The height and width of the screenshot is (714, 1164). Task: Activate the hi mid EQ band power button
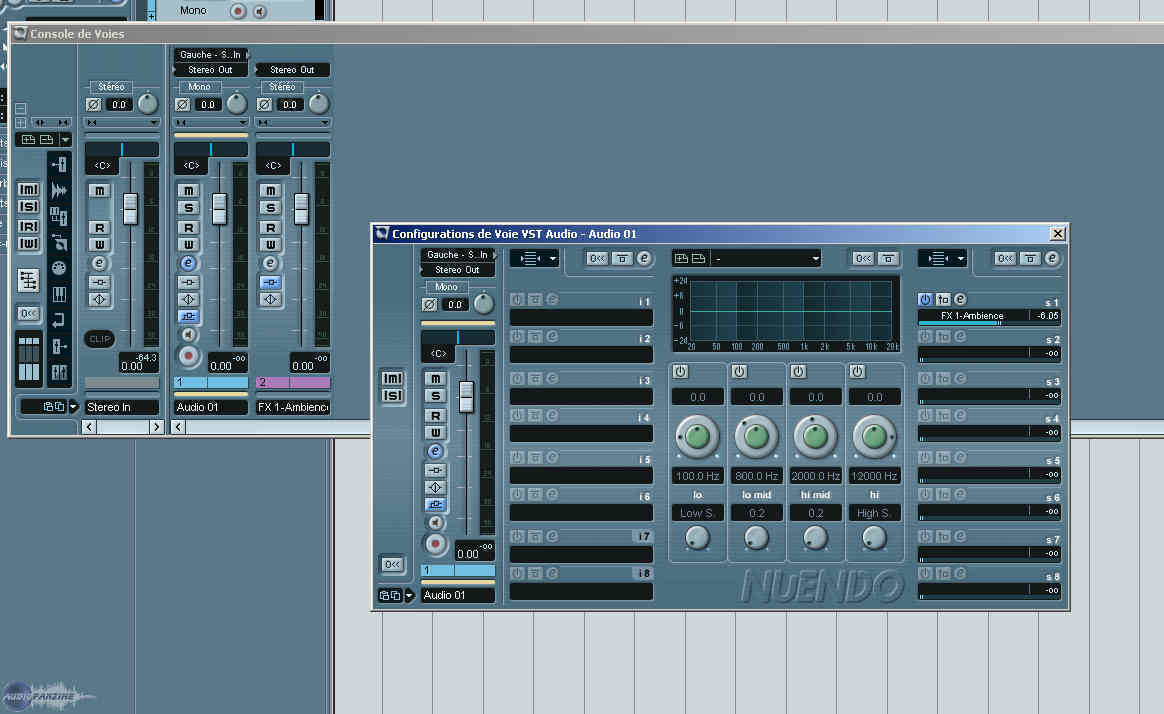click(x=798, y=371)
